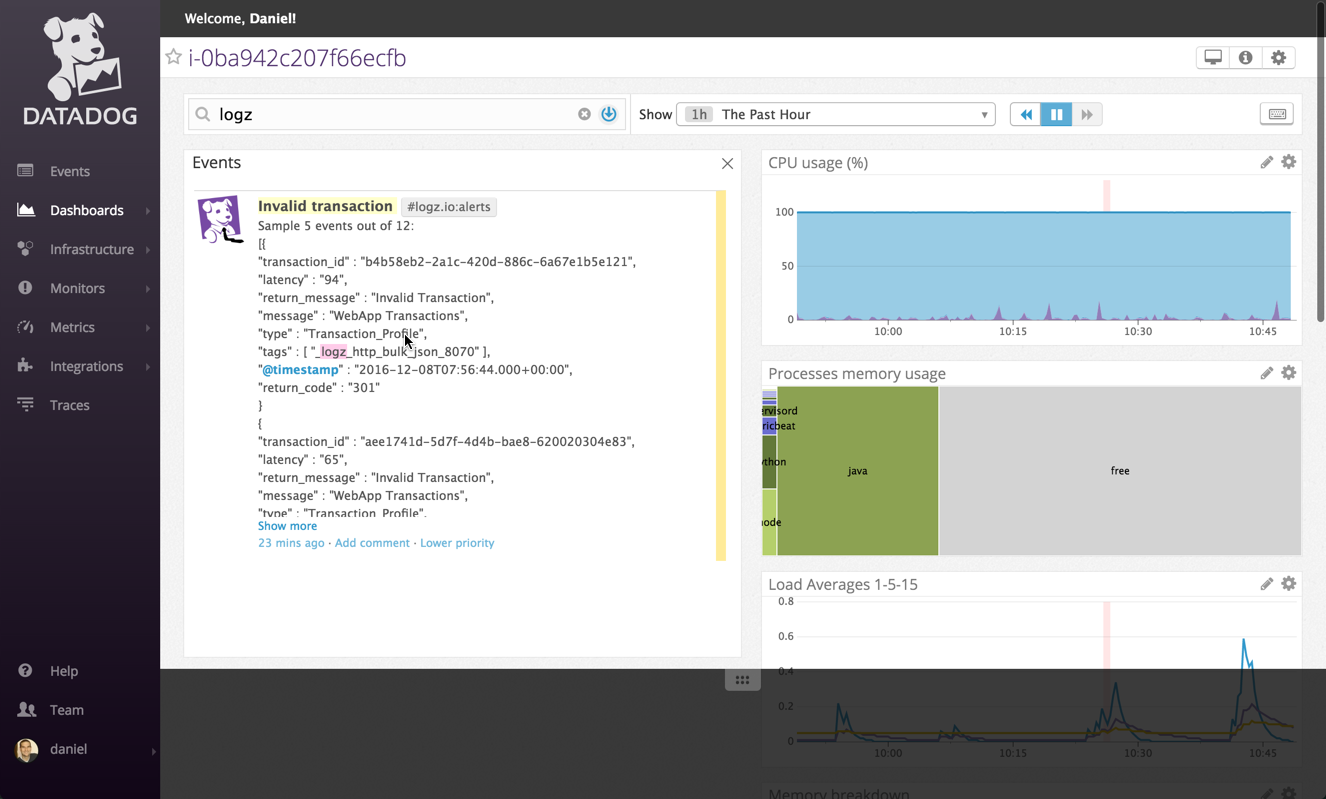Step the time window backward

tap(1025, 114)
